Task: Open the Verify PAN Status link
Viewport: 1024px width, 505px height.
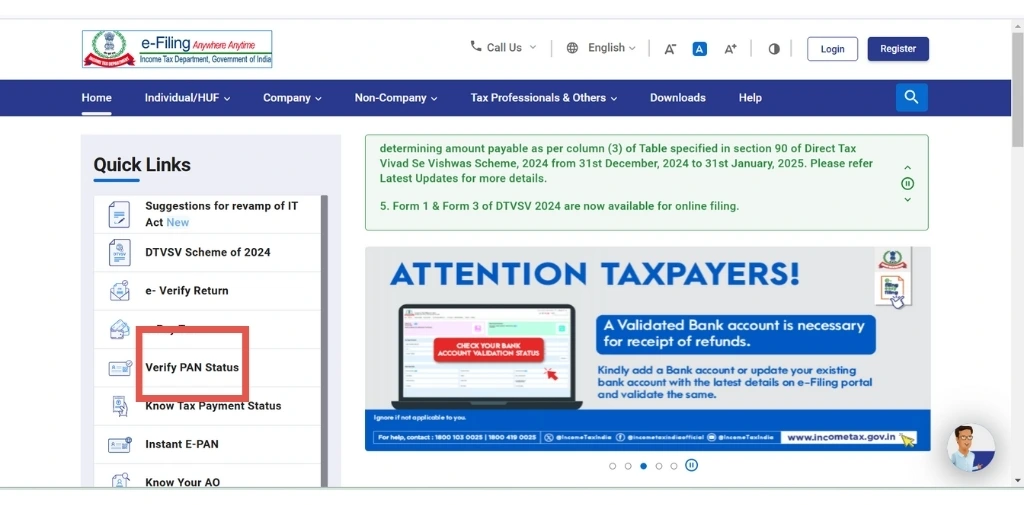Action: (x=192, y=367)
